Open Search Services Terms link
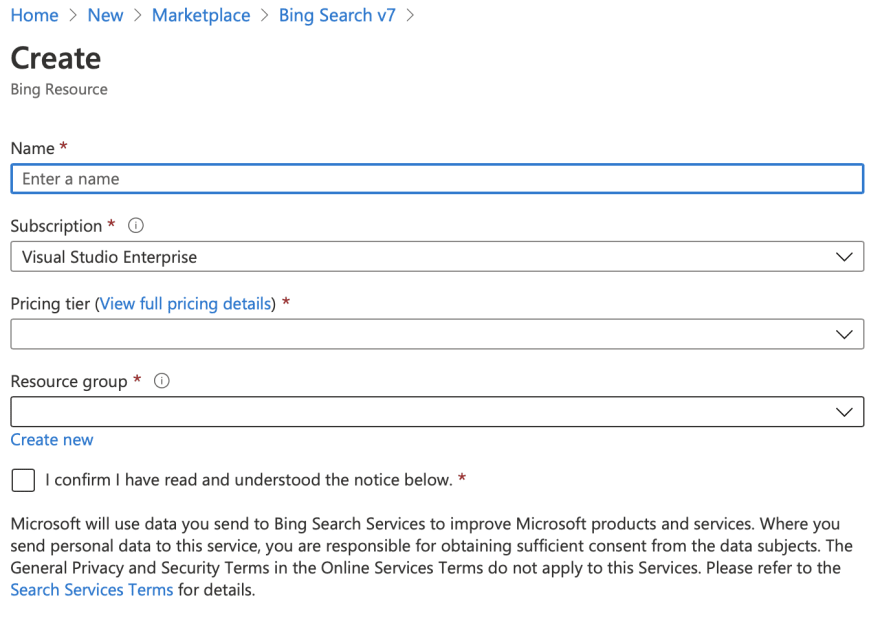 [x=92, y=590]
